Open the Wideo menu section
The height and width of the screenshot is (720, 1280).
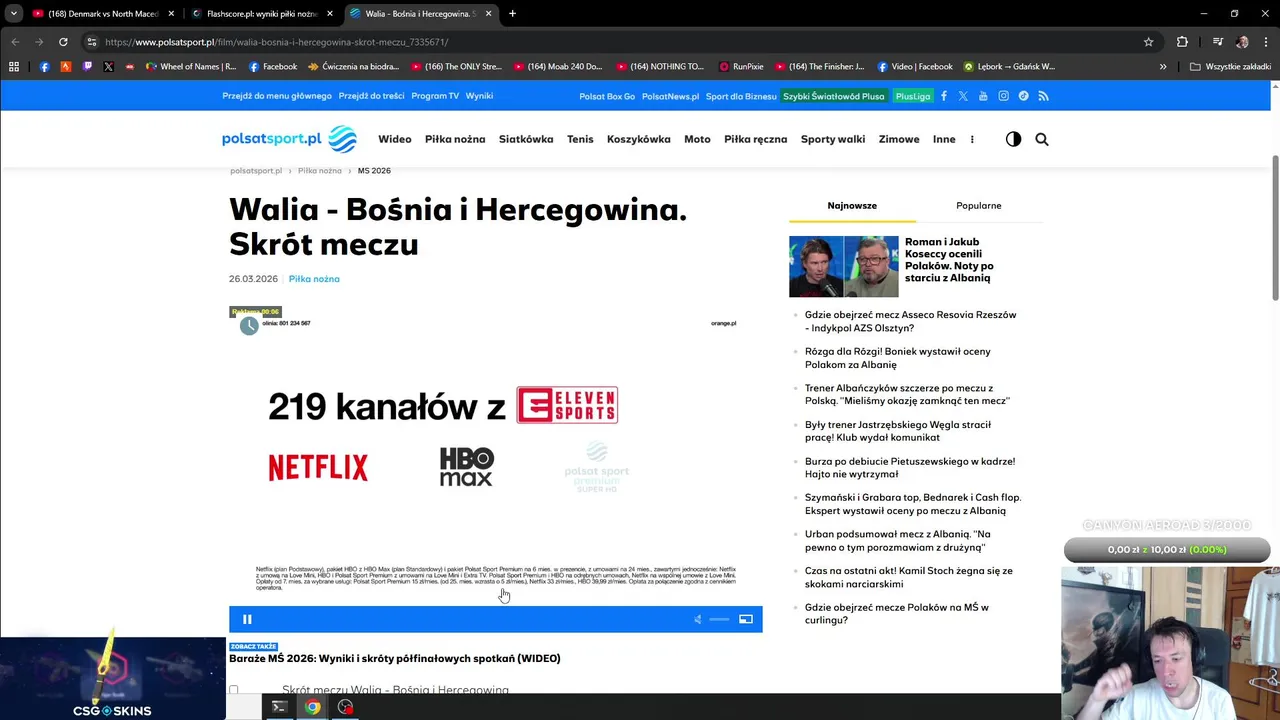tap(395, 139)
